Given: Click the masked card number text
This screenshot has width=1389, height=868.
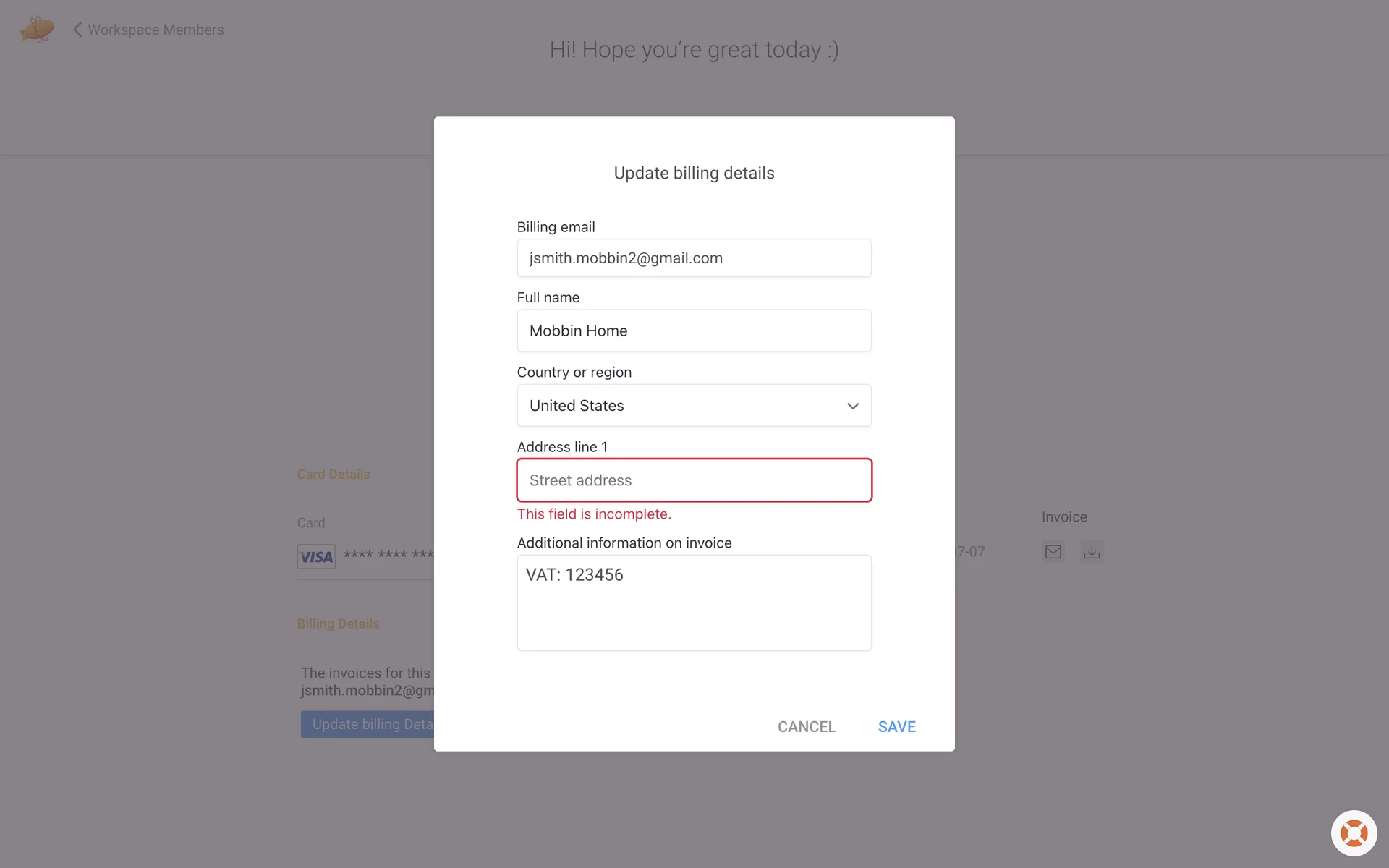Looking at the screenshot, I should click(x=388, y=555).
